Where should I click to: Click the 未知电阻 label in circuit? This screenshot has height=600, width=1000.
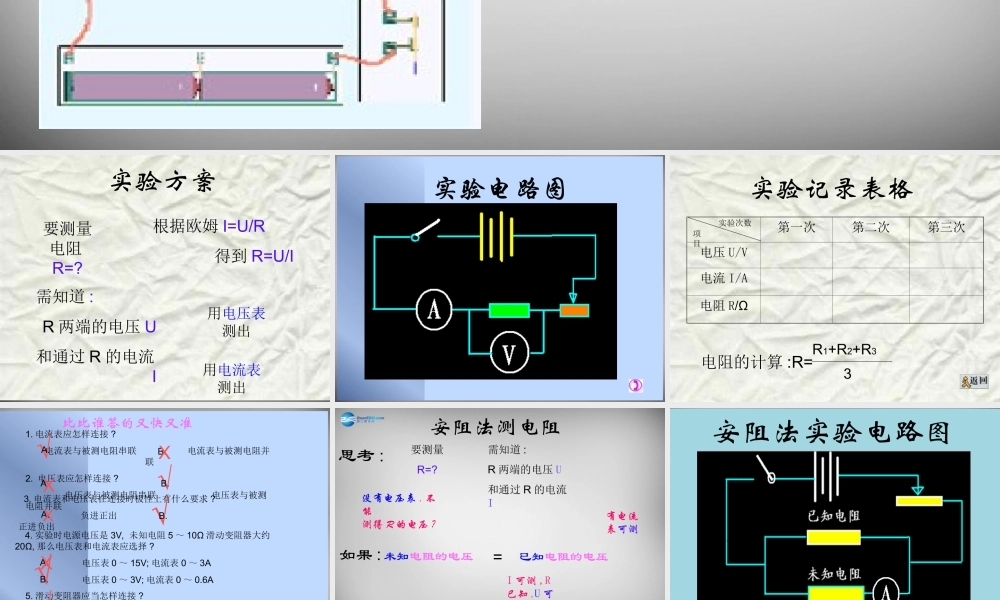[x=834, y=574]
